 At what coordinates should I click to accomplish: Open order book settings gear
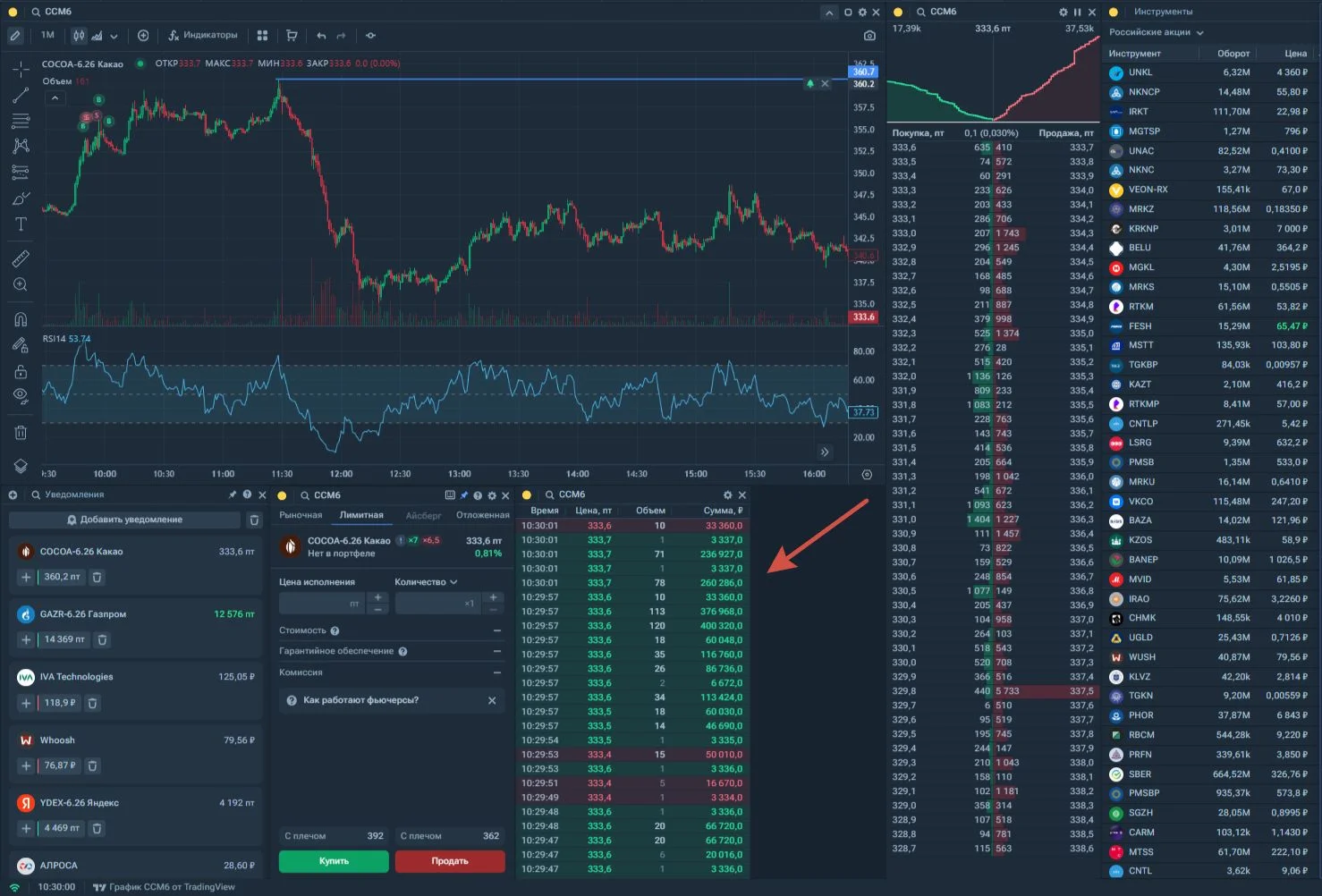point(1063,12)
